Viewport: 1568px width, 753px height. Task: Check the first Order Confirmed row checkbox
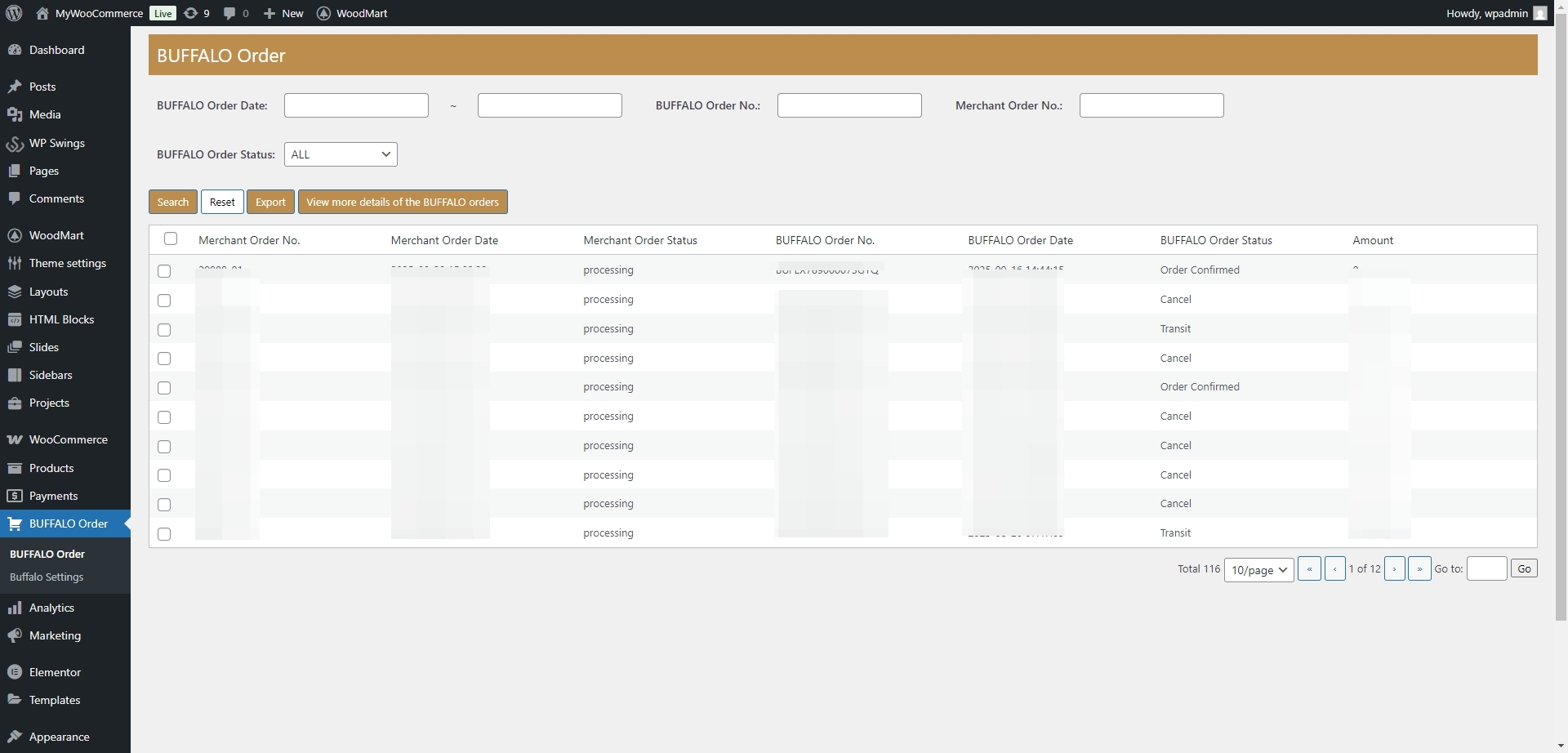coord(164,271)
